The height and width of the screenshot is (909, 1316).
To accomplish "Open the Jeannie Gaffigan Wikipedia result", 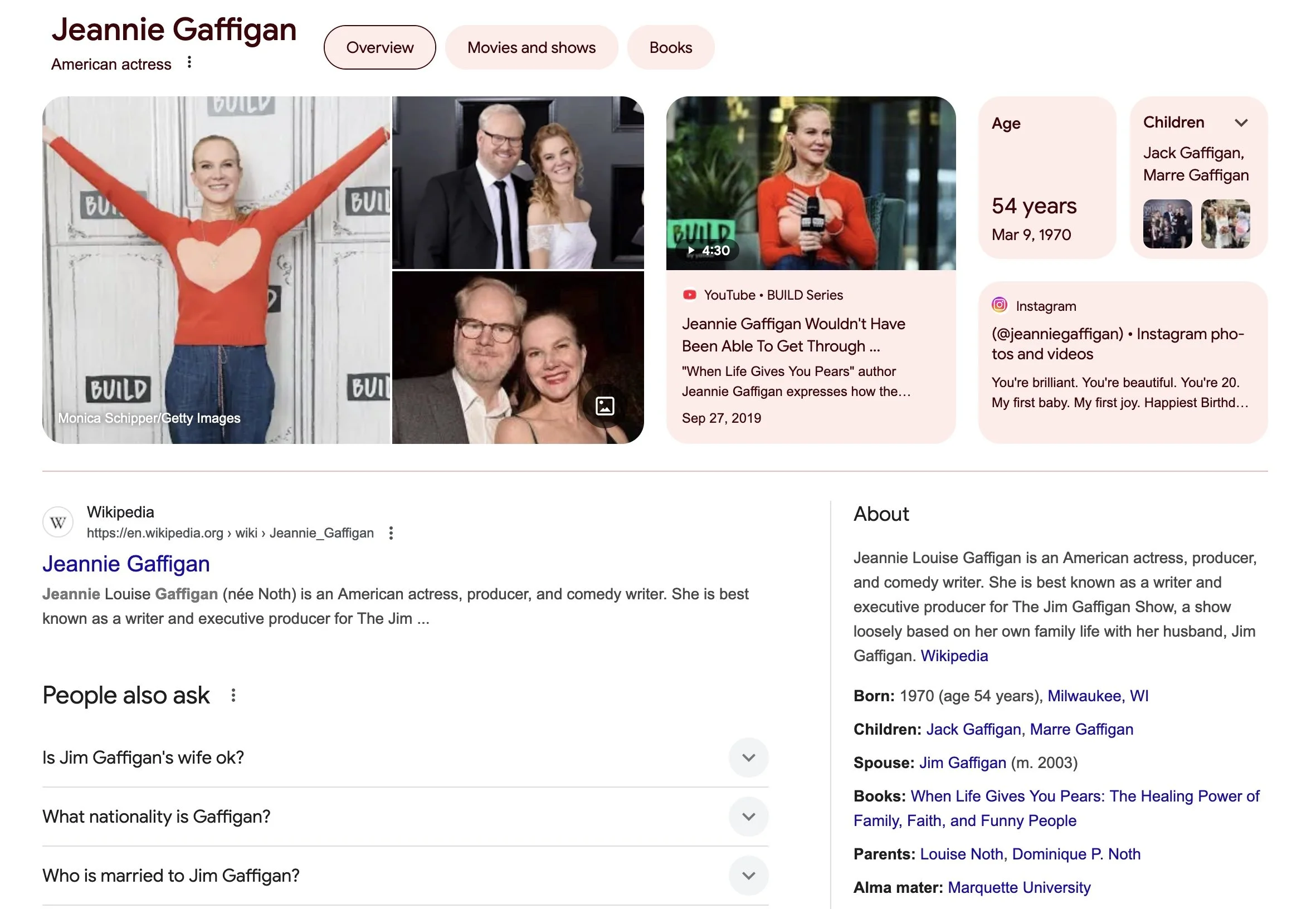I will pos(126,564).
